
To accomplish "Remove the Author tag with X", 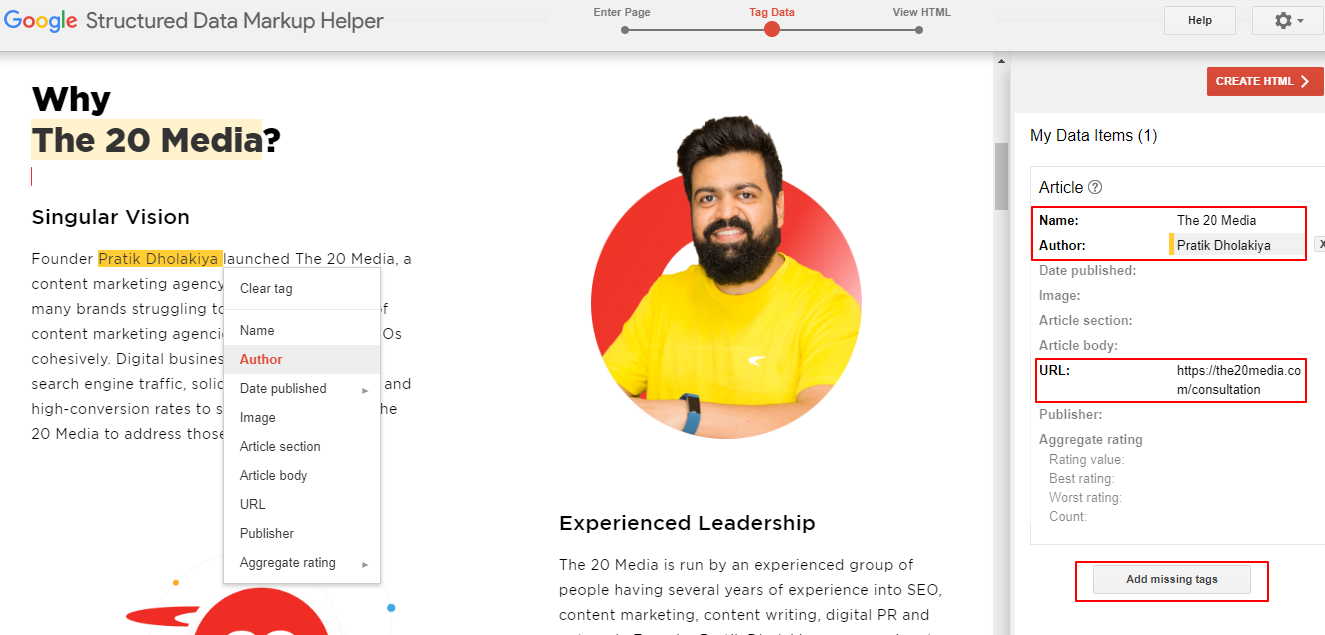I will [x=1319, y=244].
